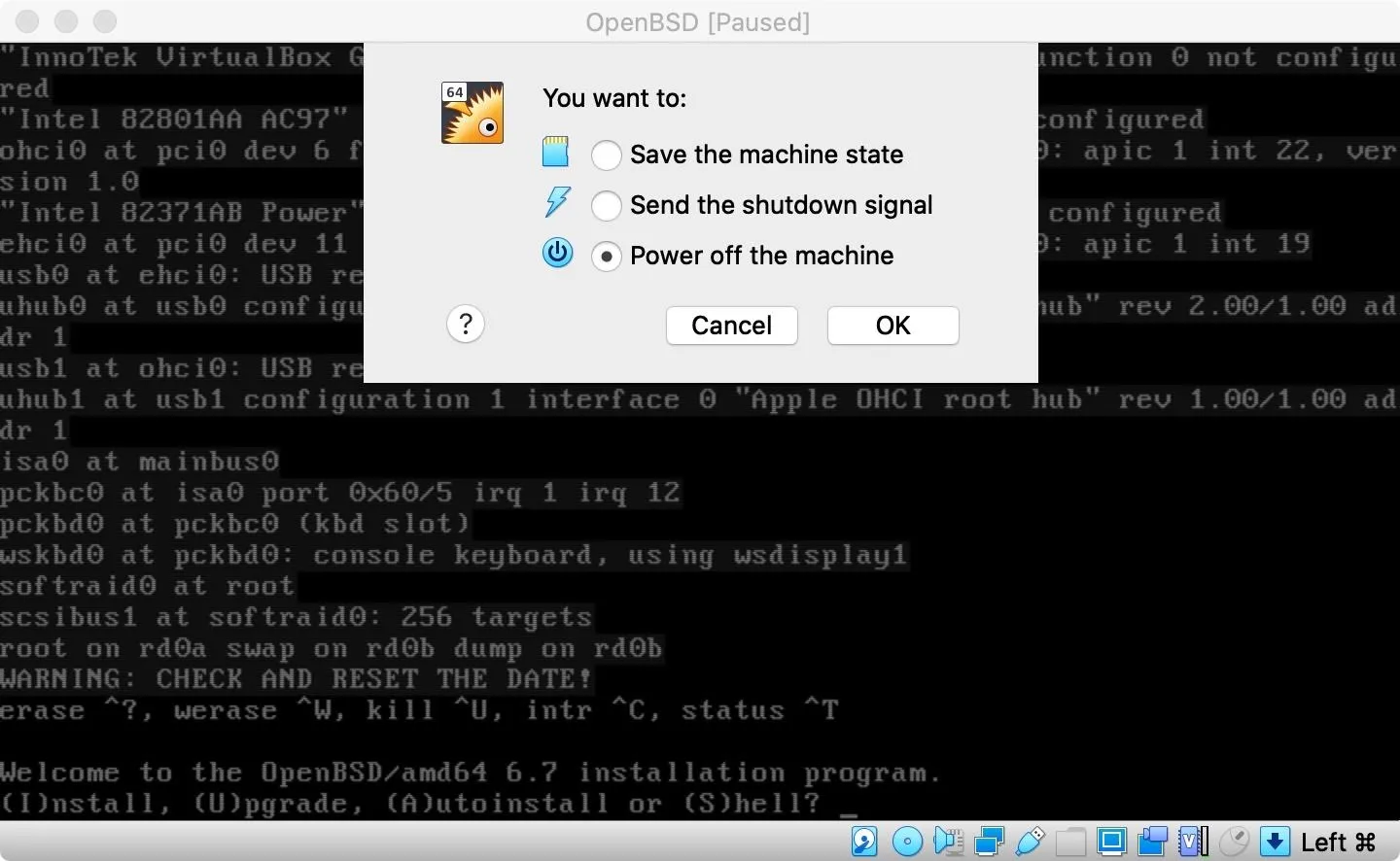Open display settings indicator in status bar
1400x861 pixels.
[x=1112, y=842]
